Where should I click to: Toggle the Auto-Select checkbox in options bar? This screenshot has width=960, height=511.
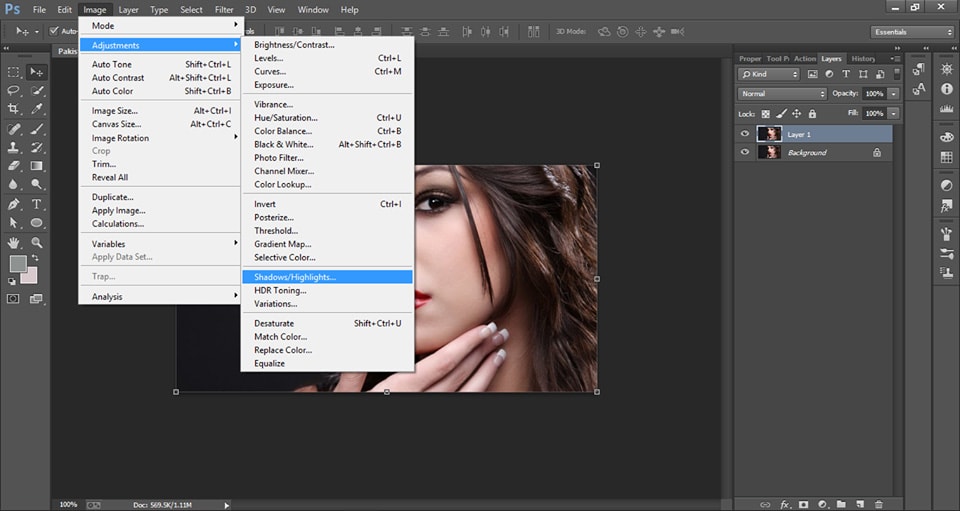[x=52, y=31]
